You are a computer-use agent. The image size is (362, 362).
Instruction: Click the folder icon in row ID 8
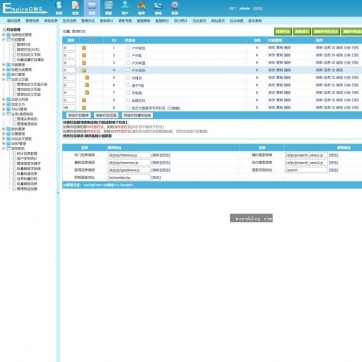(x=84, y=108)
